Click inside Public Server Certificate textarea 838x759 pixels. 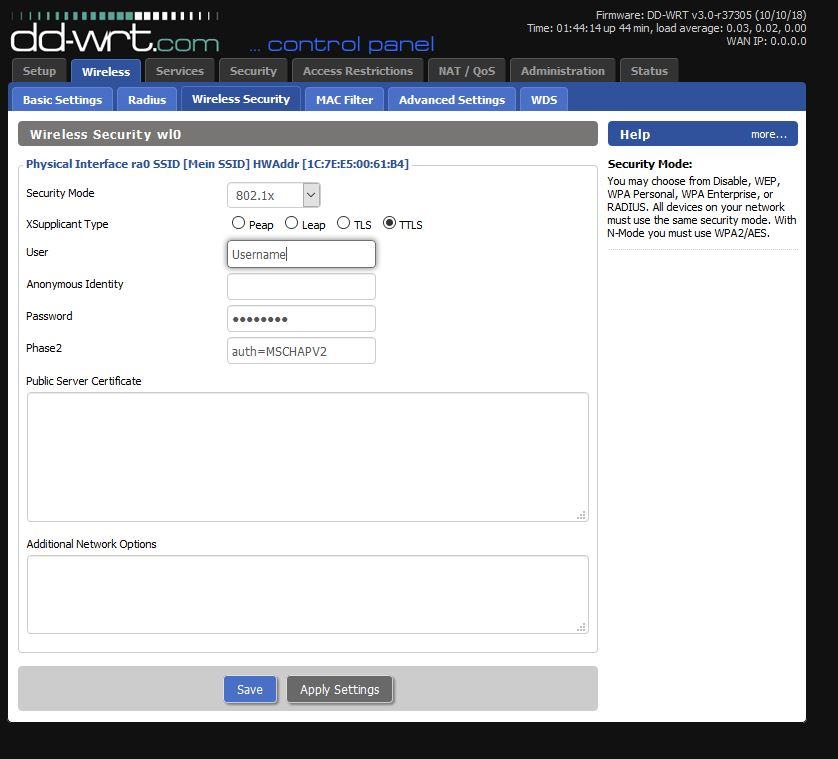pos(308,457)
